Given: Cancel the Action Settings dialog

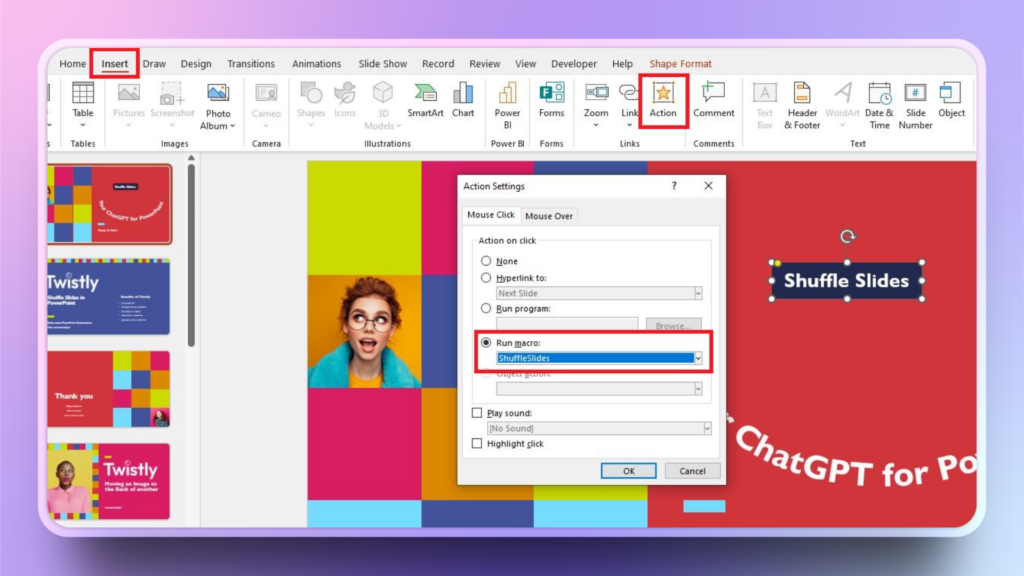Looking at the screenshot, I should (x=692, y=471).
